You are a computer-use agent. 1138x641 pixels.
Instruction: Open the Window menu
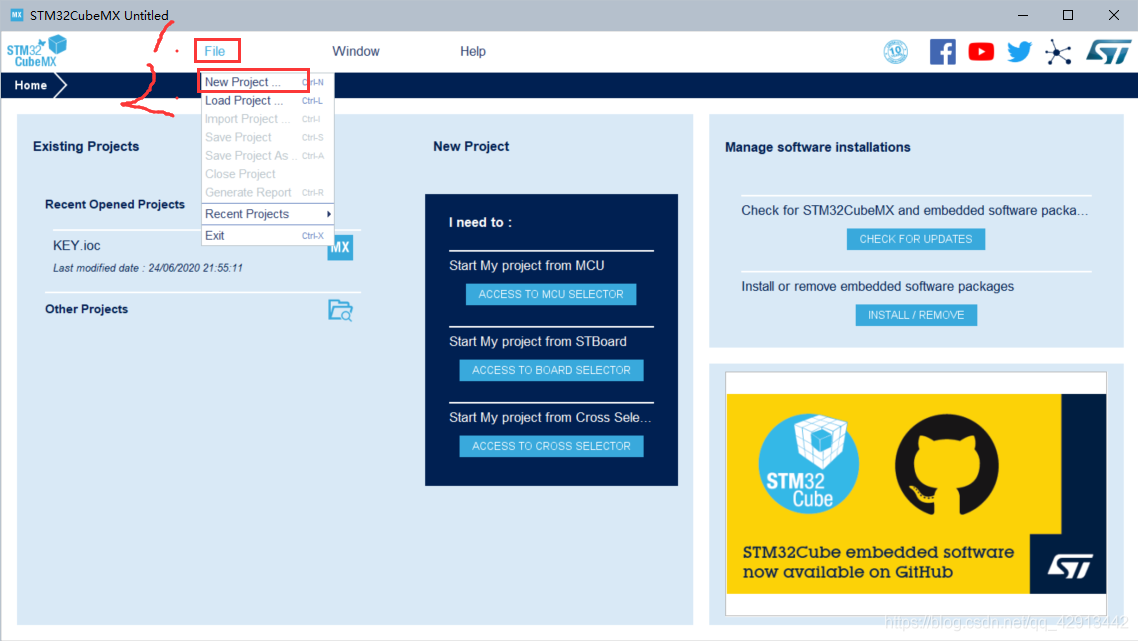[x=356, y=51]
